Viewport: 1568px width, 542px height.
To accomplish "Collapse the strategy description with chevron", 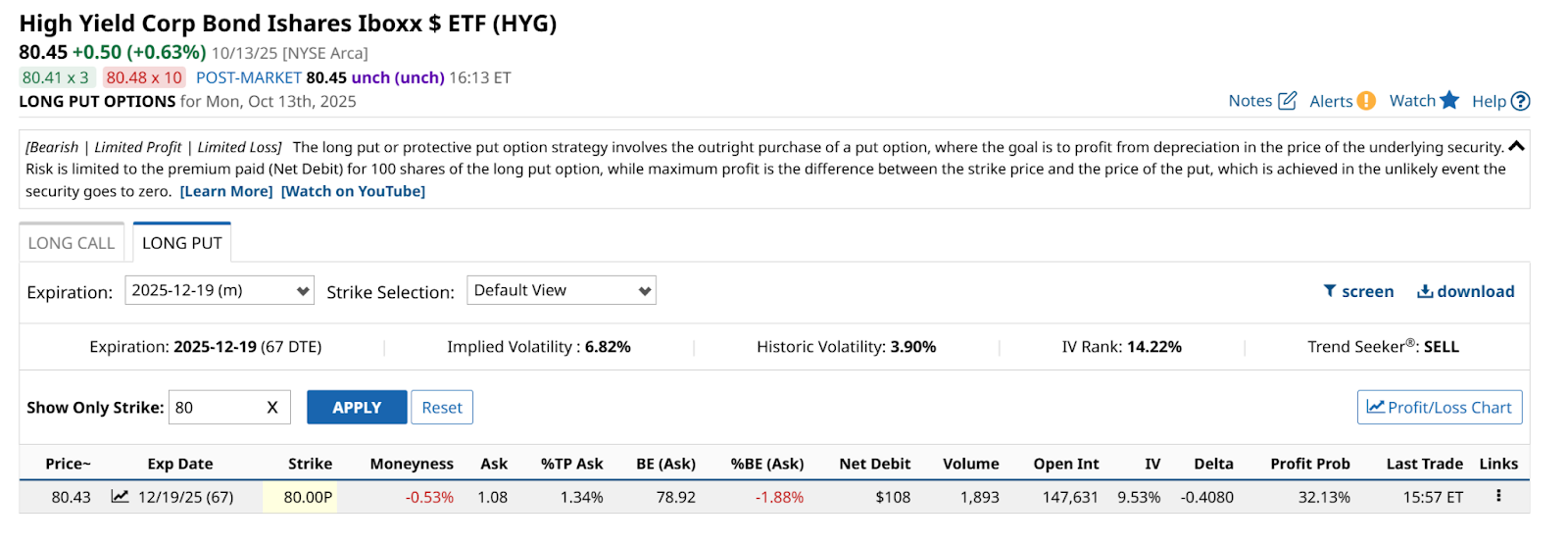I will [x=1516, y=146].
